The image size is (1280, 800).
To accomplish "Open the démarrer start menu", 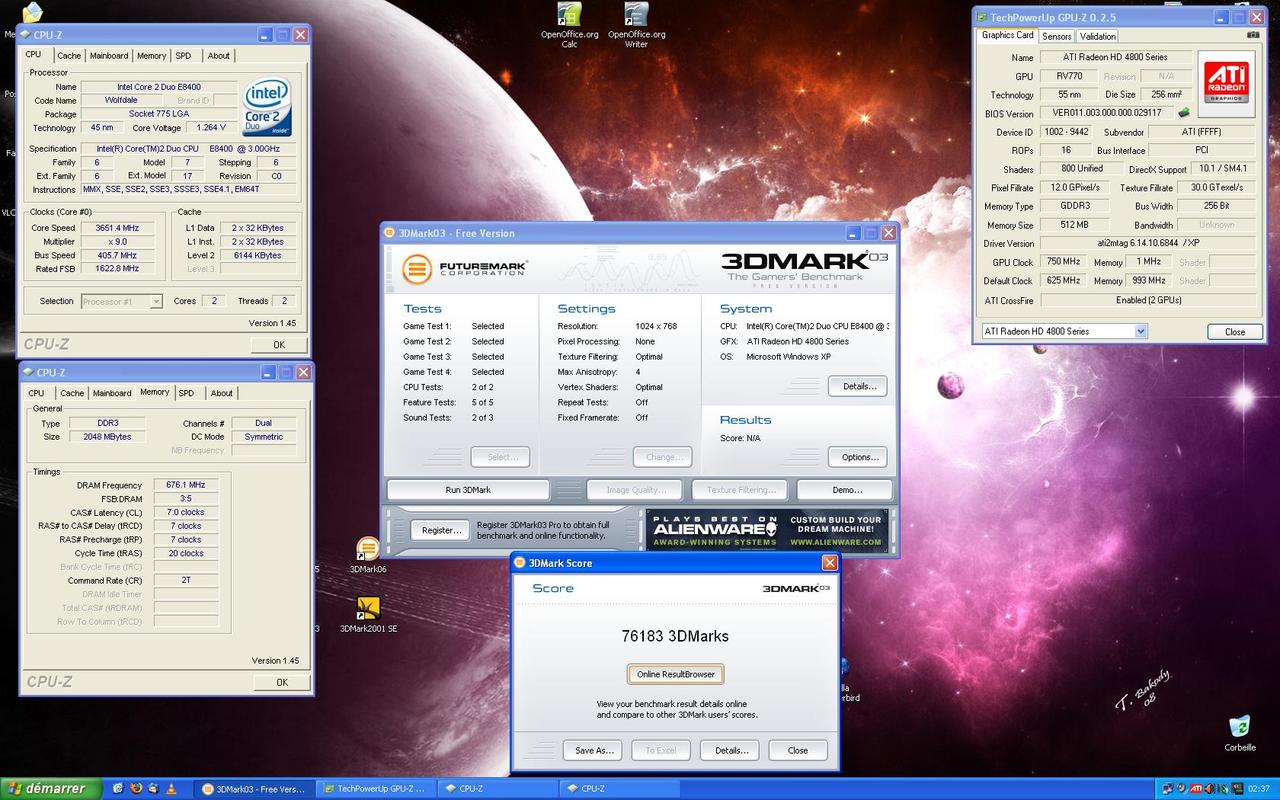I will coord(50,788).
